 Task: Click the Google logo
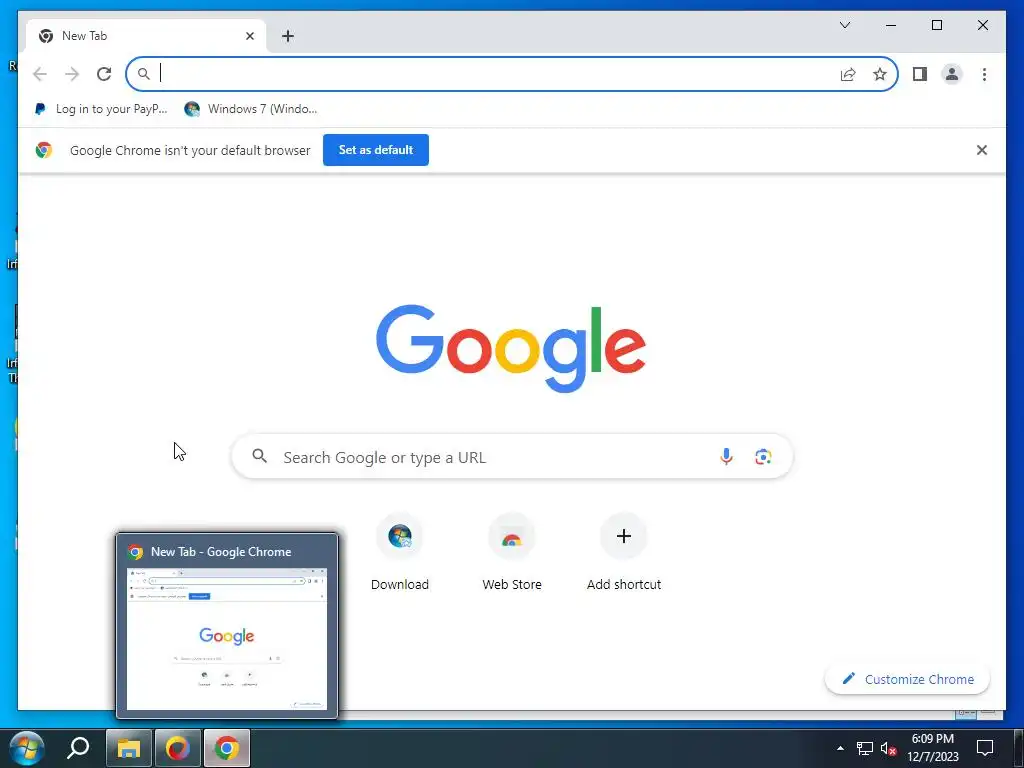click(511, 348)
